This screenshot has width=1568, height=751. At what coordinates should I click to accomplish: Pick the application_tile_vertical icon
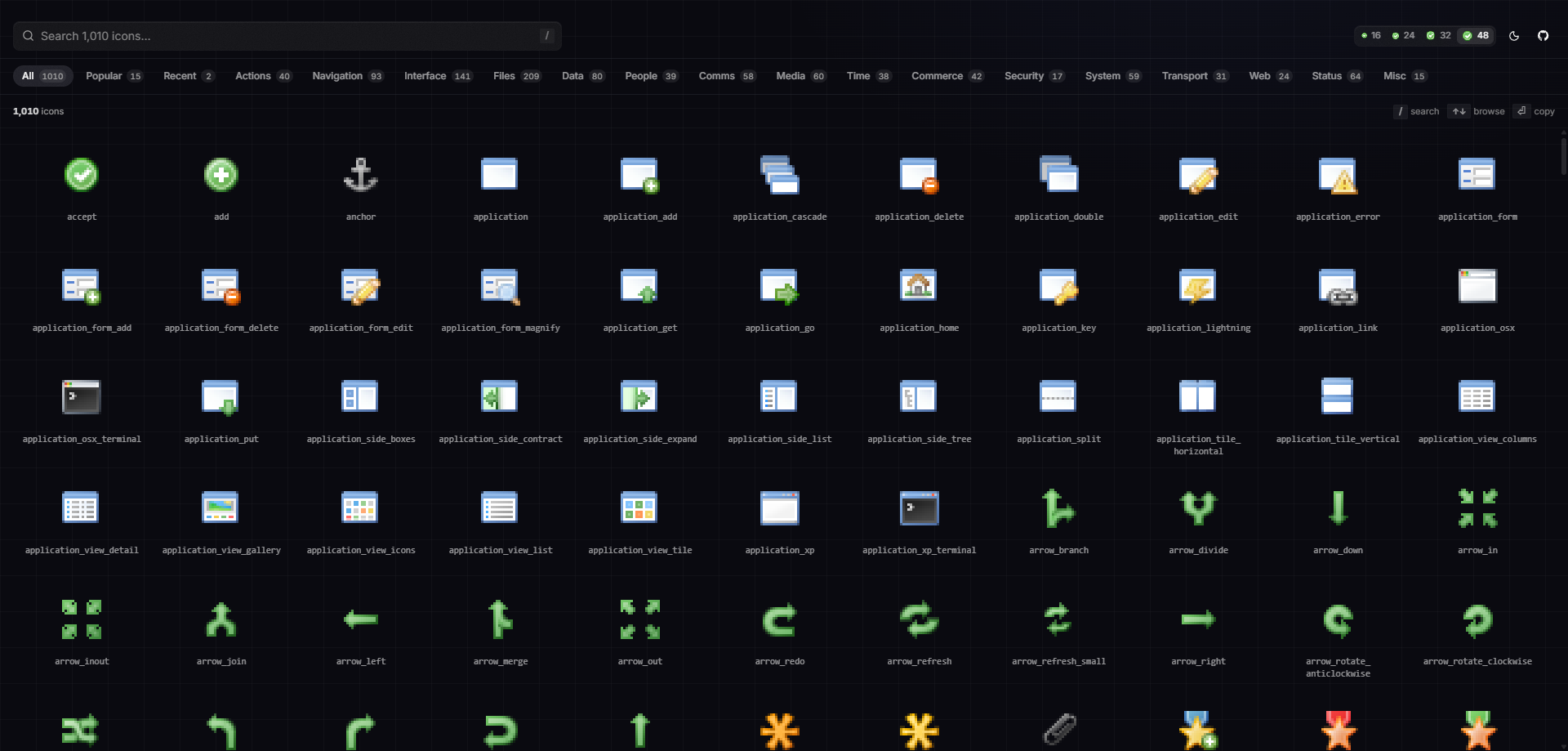tap(1338, 397)
